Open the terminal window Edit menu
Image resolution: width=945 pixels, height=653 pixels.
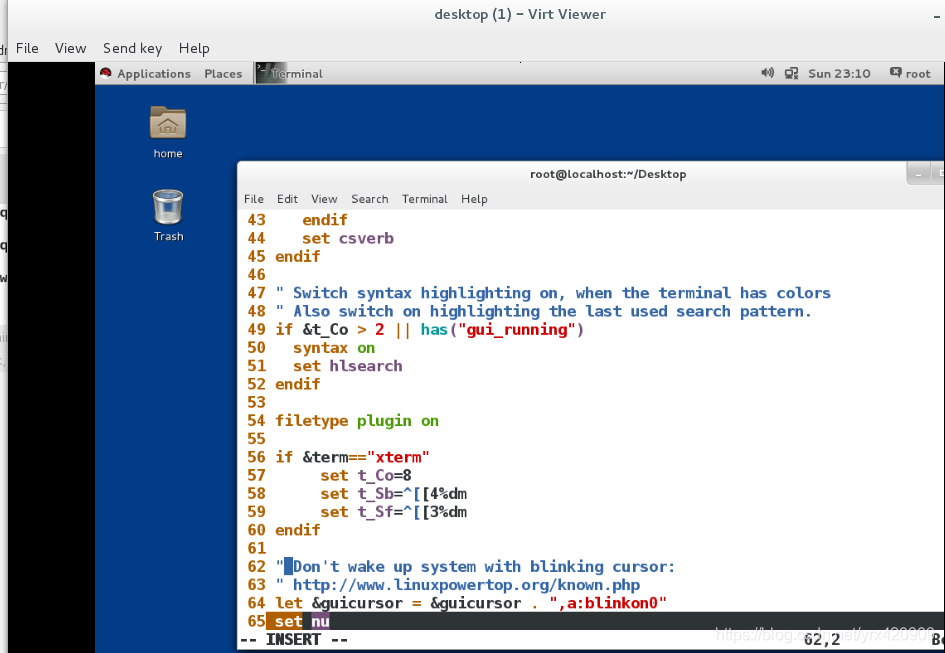click(287, 199)
